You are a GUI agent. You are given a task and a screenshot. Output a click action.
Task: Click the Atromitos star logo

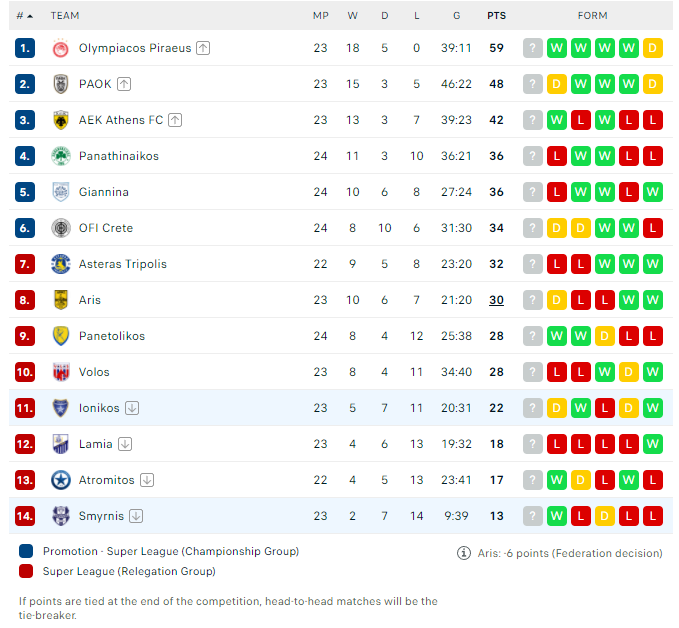(x=61, y=480)
